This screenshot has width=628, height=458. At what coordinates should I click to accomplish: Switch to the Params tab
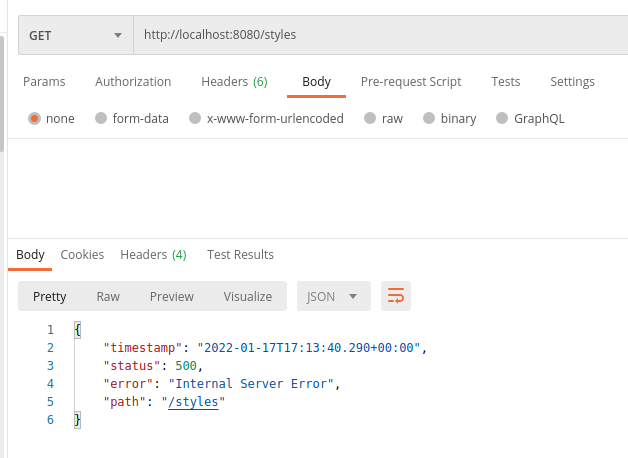pyautogui.click(x=44, y=82)
